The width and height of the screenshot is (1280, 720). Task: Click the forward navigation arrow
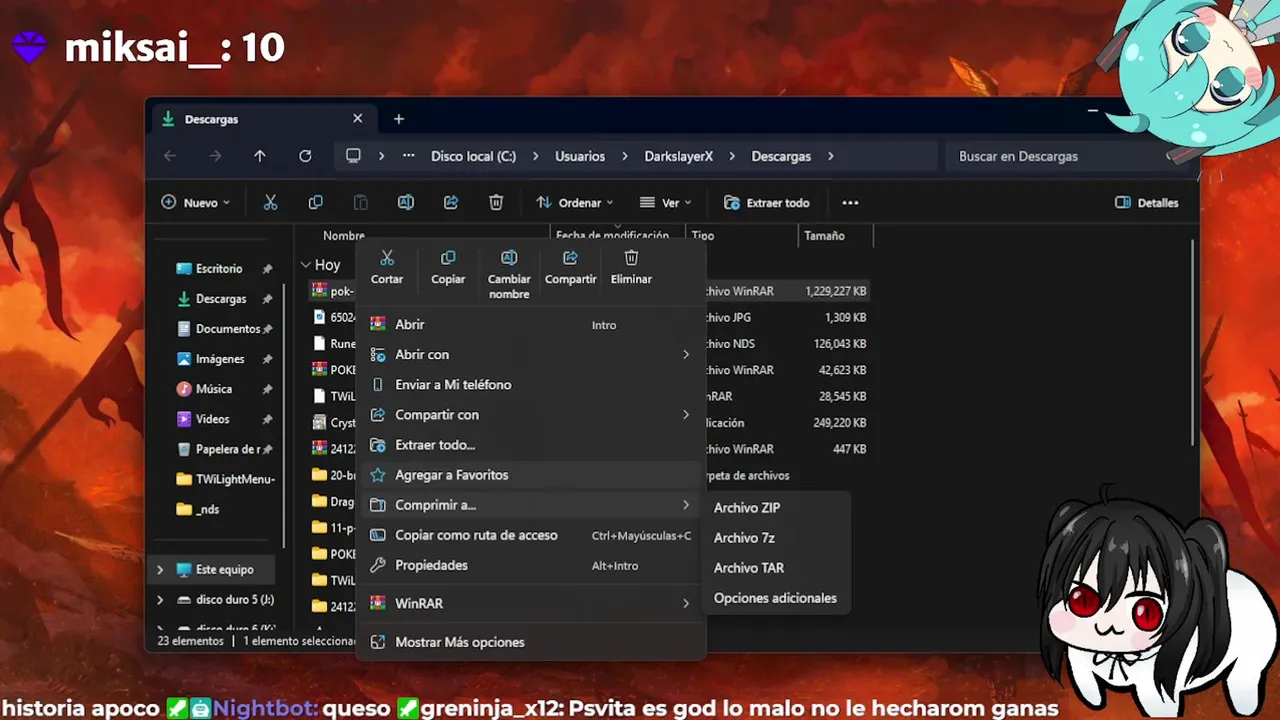[215, 156]
